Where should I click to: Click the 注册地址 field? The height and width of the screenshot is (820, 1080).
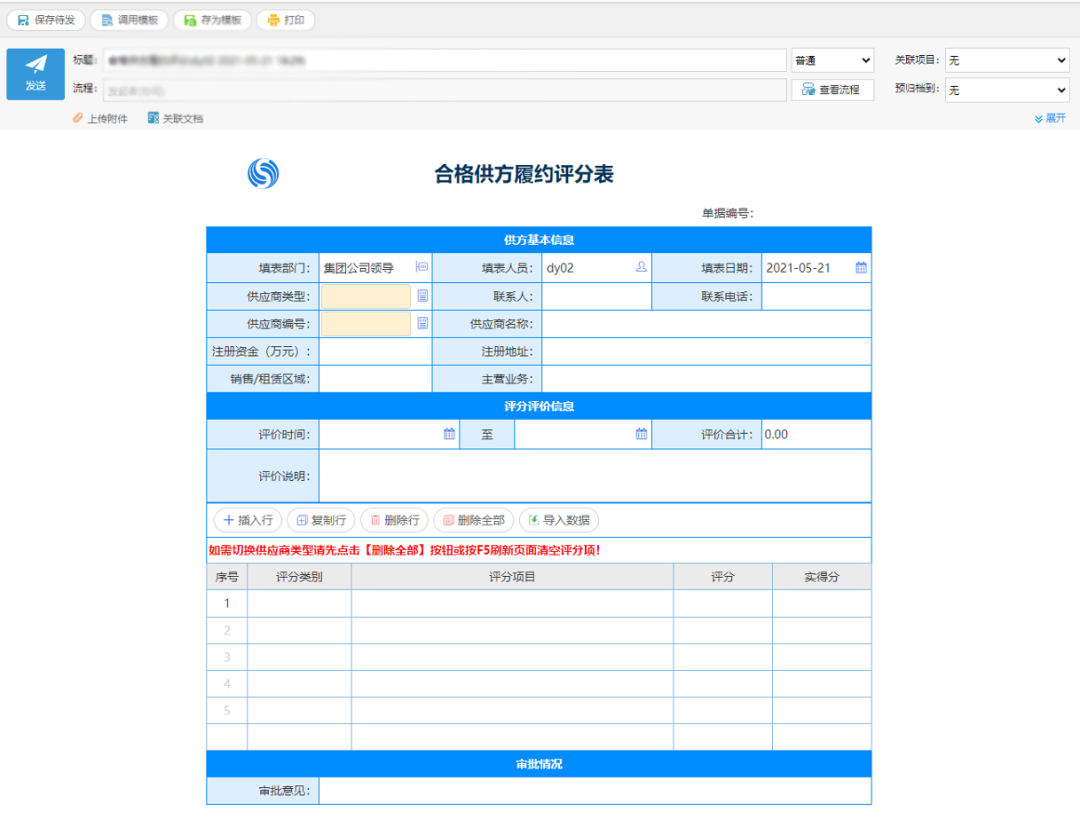[x=707, y=352]
